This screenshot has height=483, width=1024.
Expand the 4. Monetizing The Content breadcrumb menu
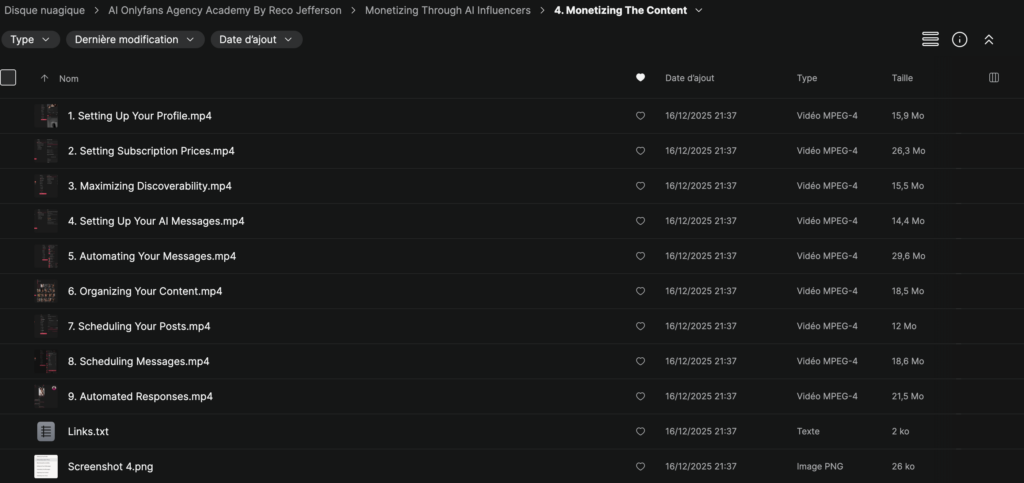(x=698, y=10)
